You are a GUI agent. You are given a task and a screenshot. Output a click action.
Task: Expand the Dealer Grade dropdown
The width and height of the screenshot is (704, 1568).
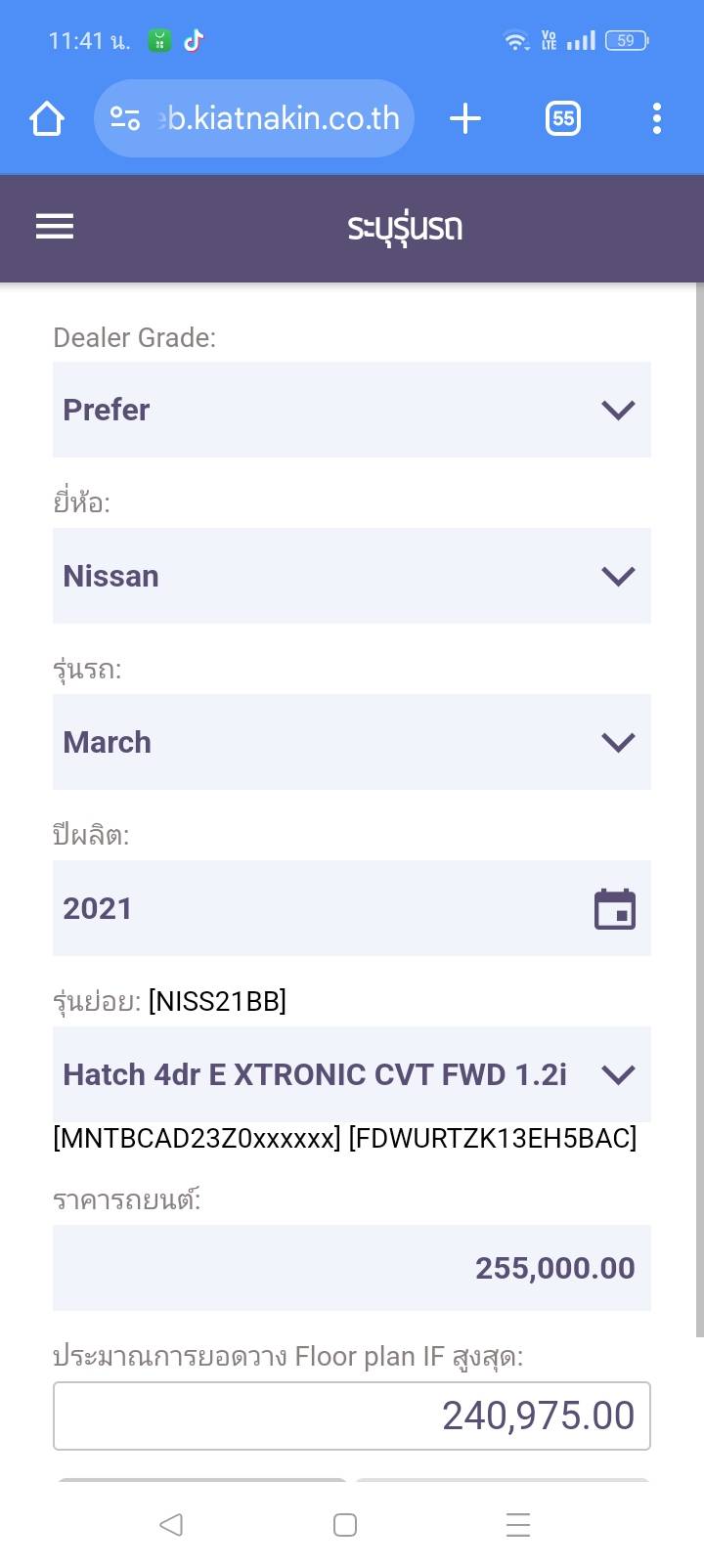click(352, 410)
